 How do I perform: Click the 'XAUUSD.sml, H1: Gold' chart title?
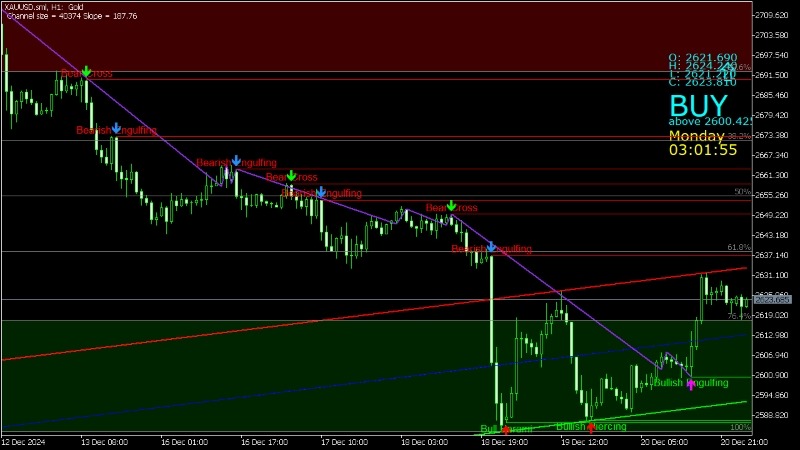point(43,7)
